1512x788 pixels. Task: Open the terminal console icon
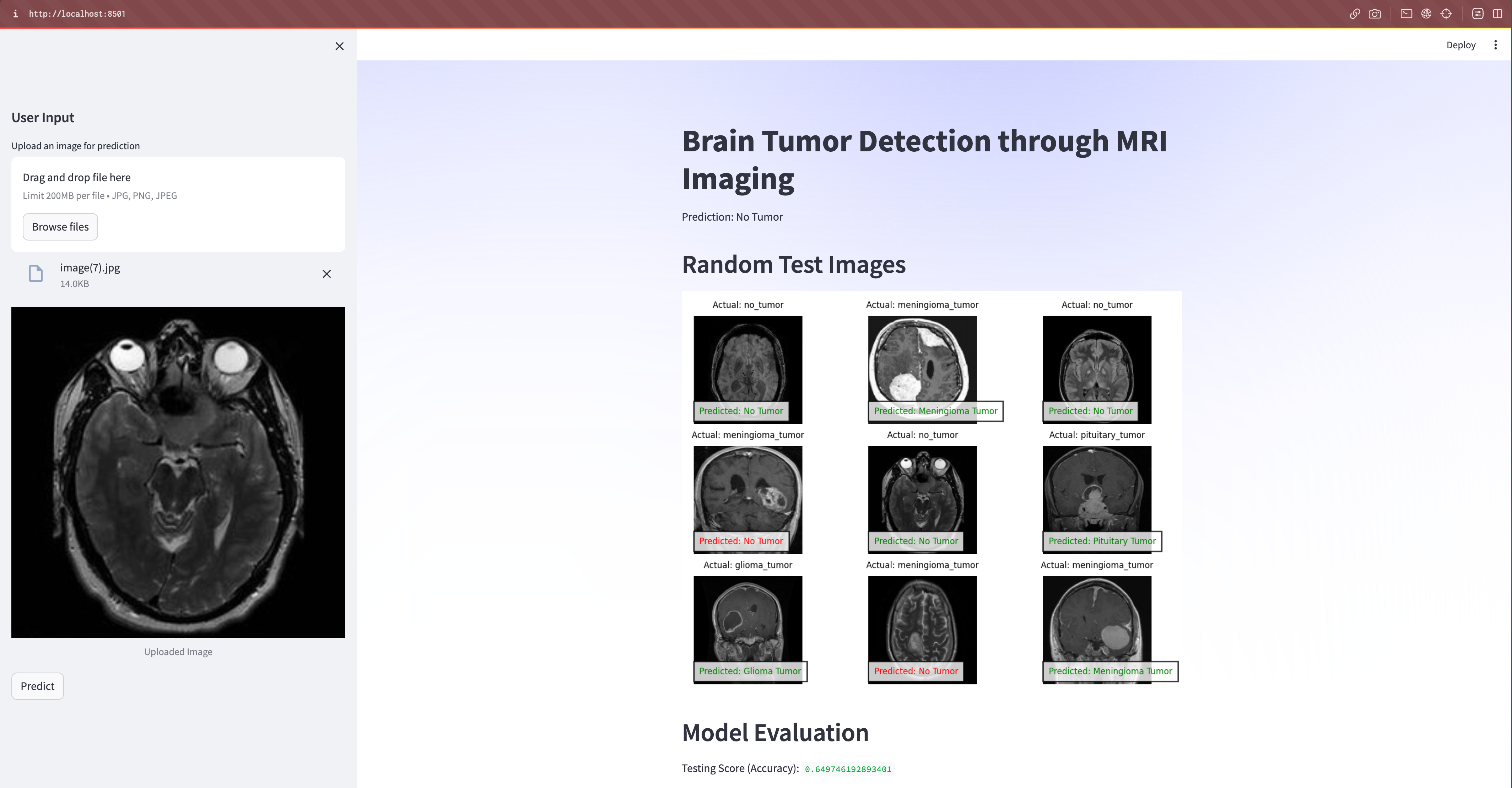(x=1406, y=14)
